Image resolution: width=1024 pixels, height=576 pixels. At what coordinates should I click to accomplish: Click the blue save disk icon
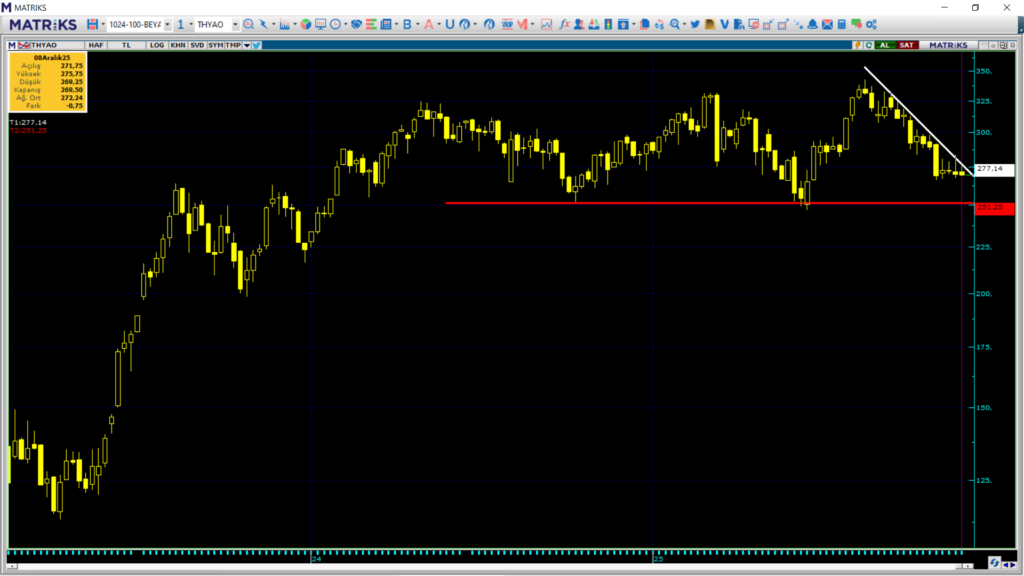(93, 24)
